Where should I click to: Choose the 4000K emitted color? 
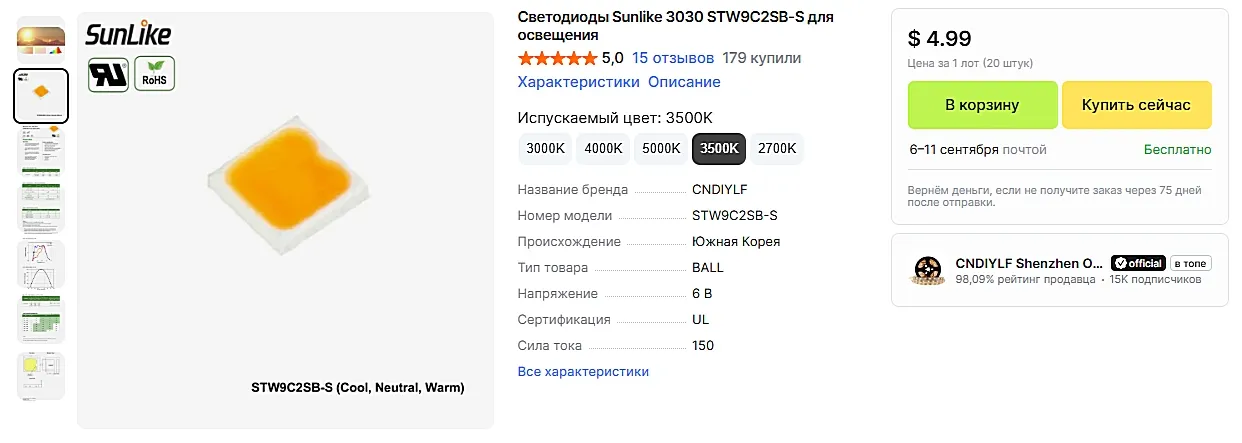(x=603, y=149)
